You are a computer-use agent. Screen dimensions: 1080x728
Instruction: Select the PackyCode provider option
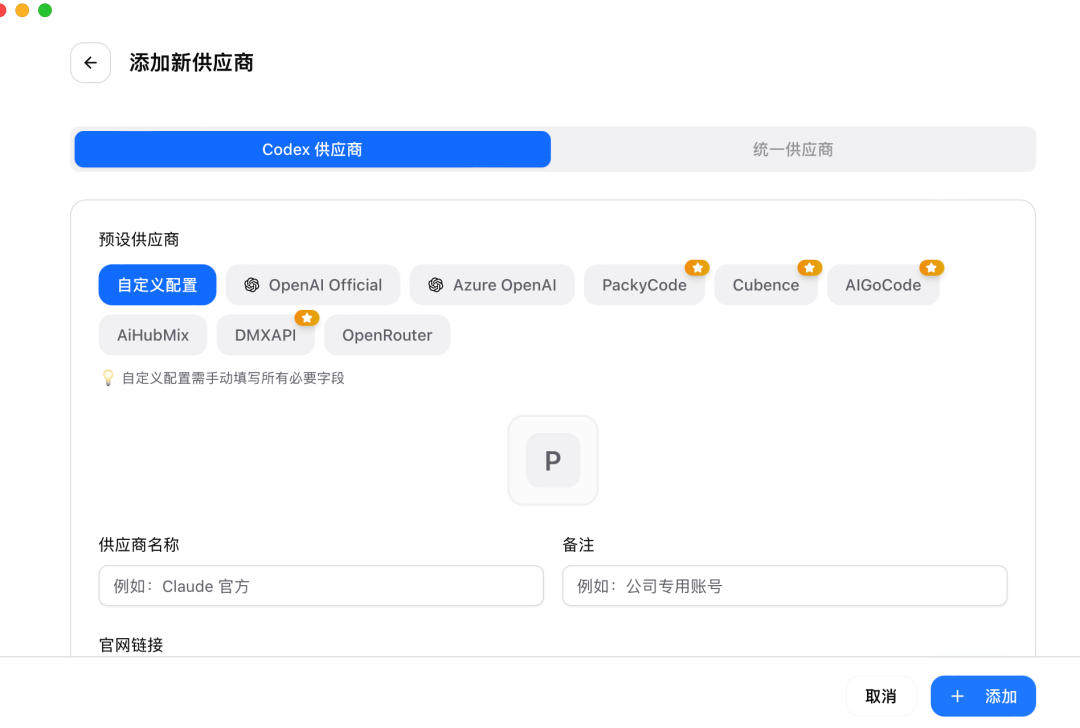coord(644,284)
